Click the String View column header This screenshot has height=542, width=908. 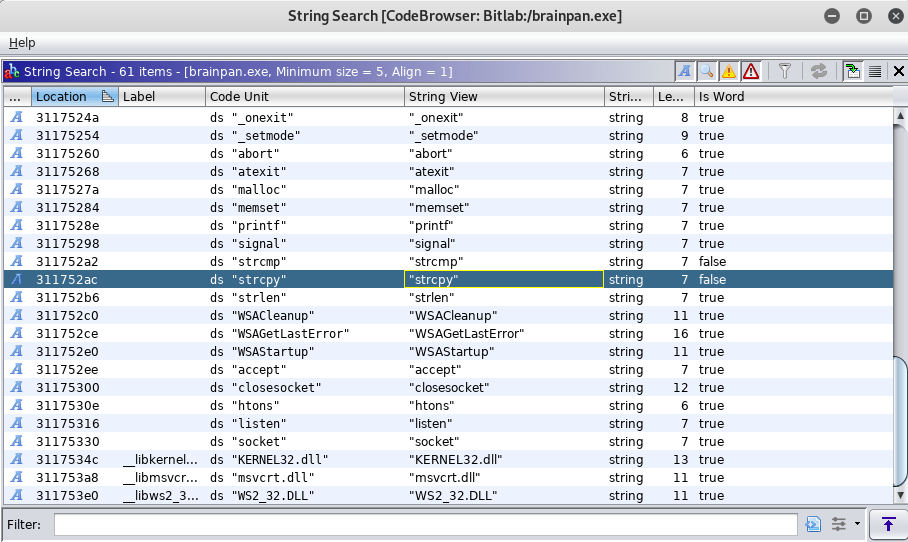coord(443,97)
